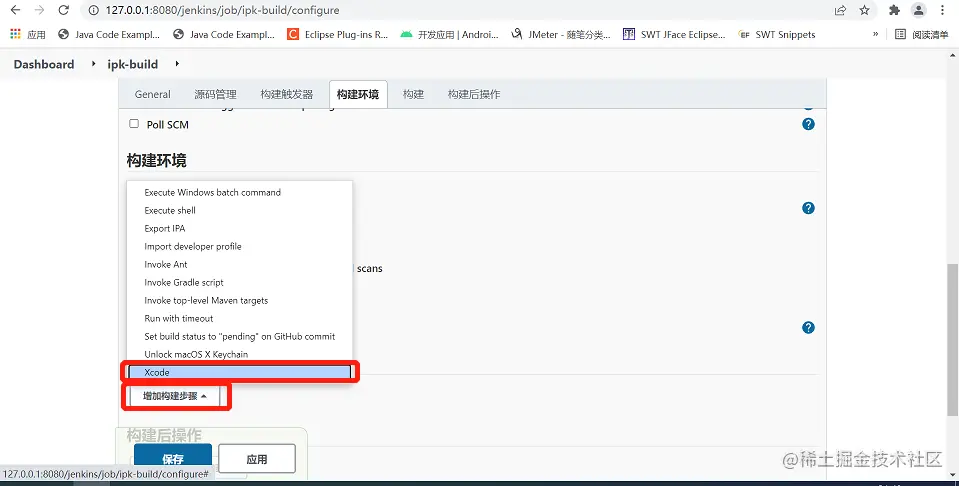Viewport: 959px width, 486px height.
Task: Expand the Dashboard breadcrumb arrow
Action: pyautogui.click(x=94, y=64)
